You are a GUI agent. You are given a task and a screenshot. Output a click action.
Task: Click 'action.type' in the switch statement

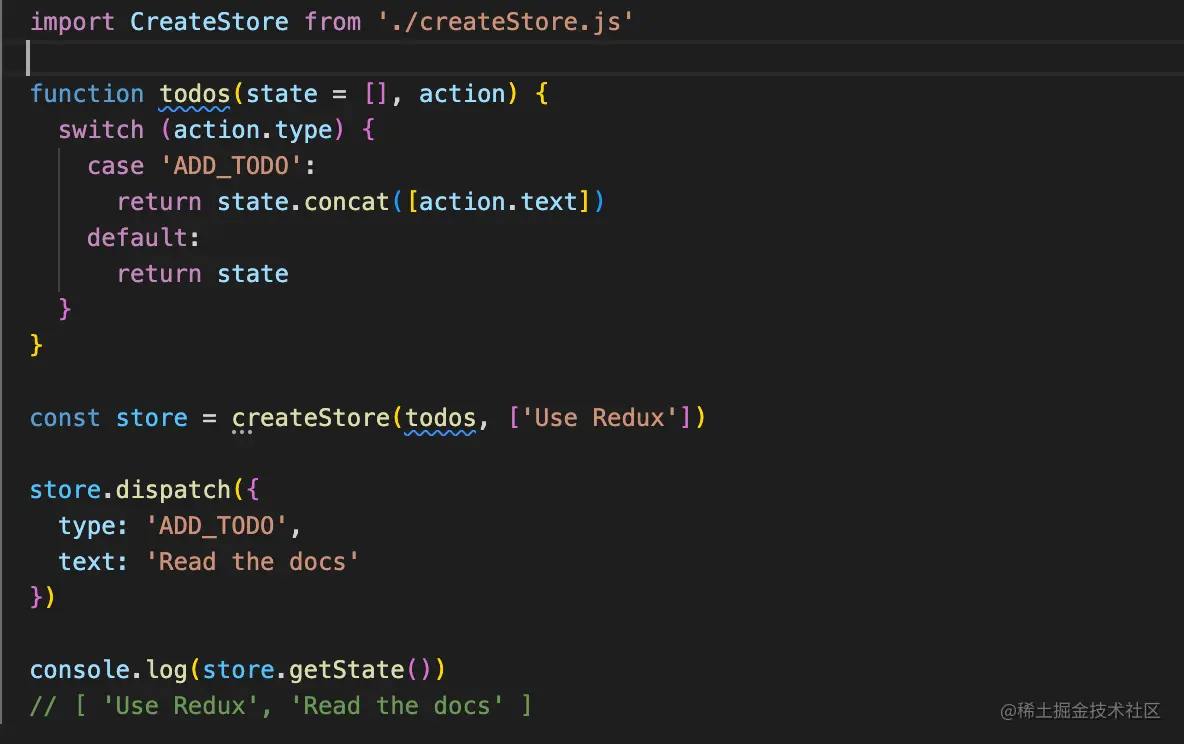(x=253, y=130)
